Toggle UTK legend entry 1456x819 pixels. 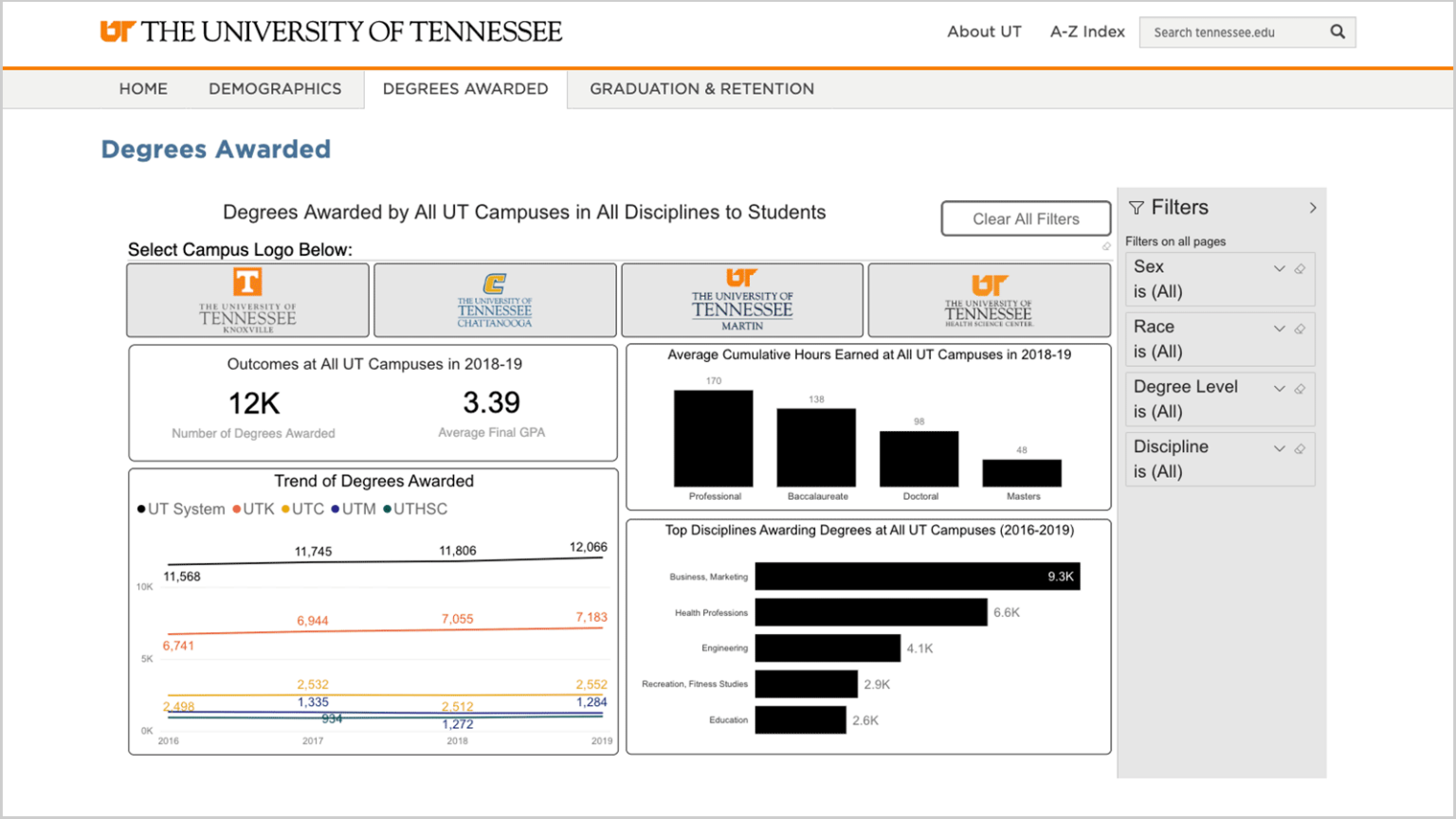[253, 509]
